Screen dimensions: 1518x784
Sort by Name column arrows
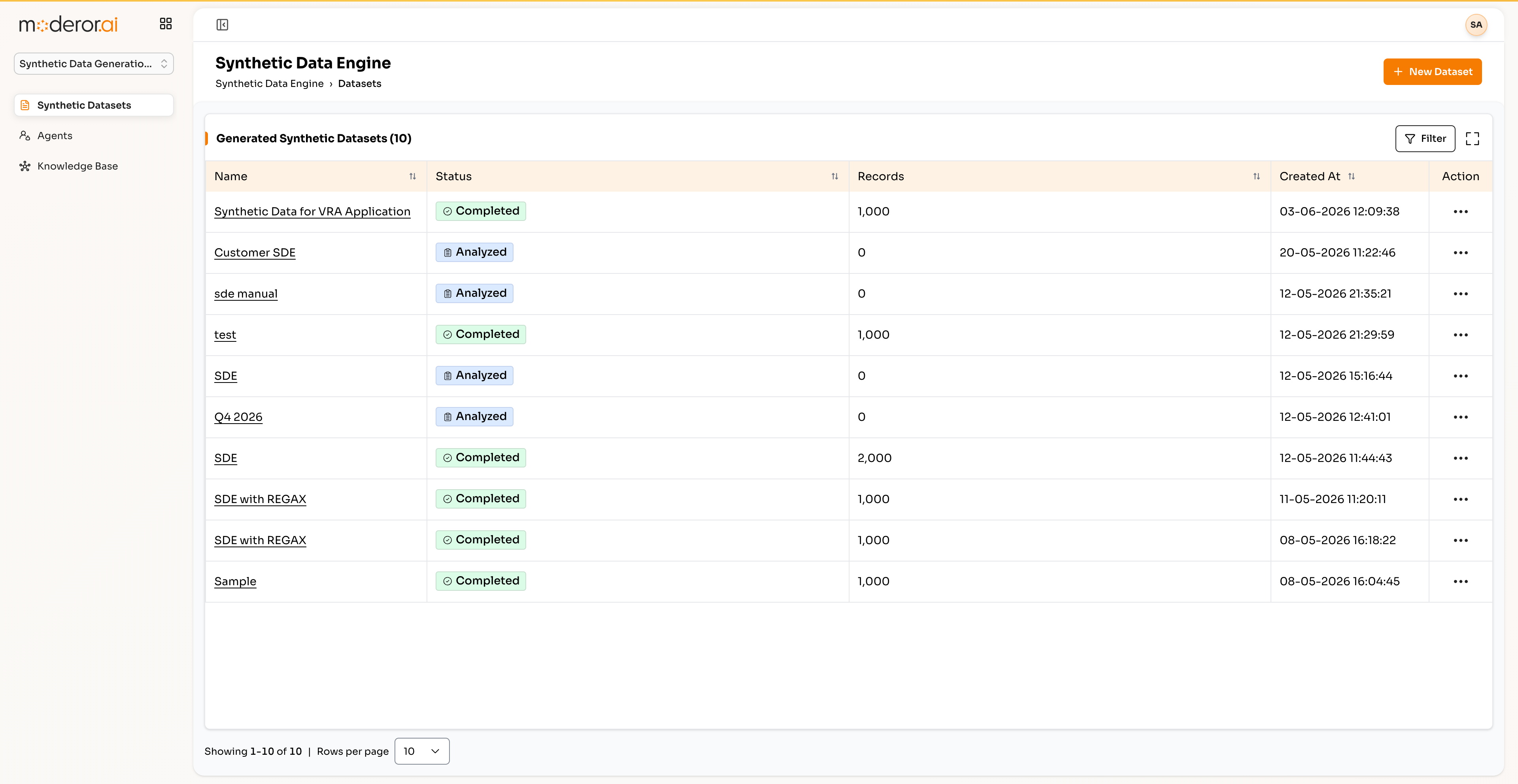coord(412,176)
